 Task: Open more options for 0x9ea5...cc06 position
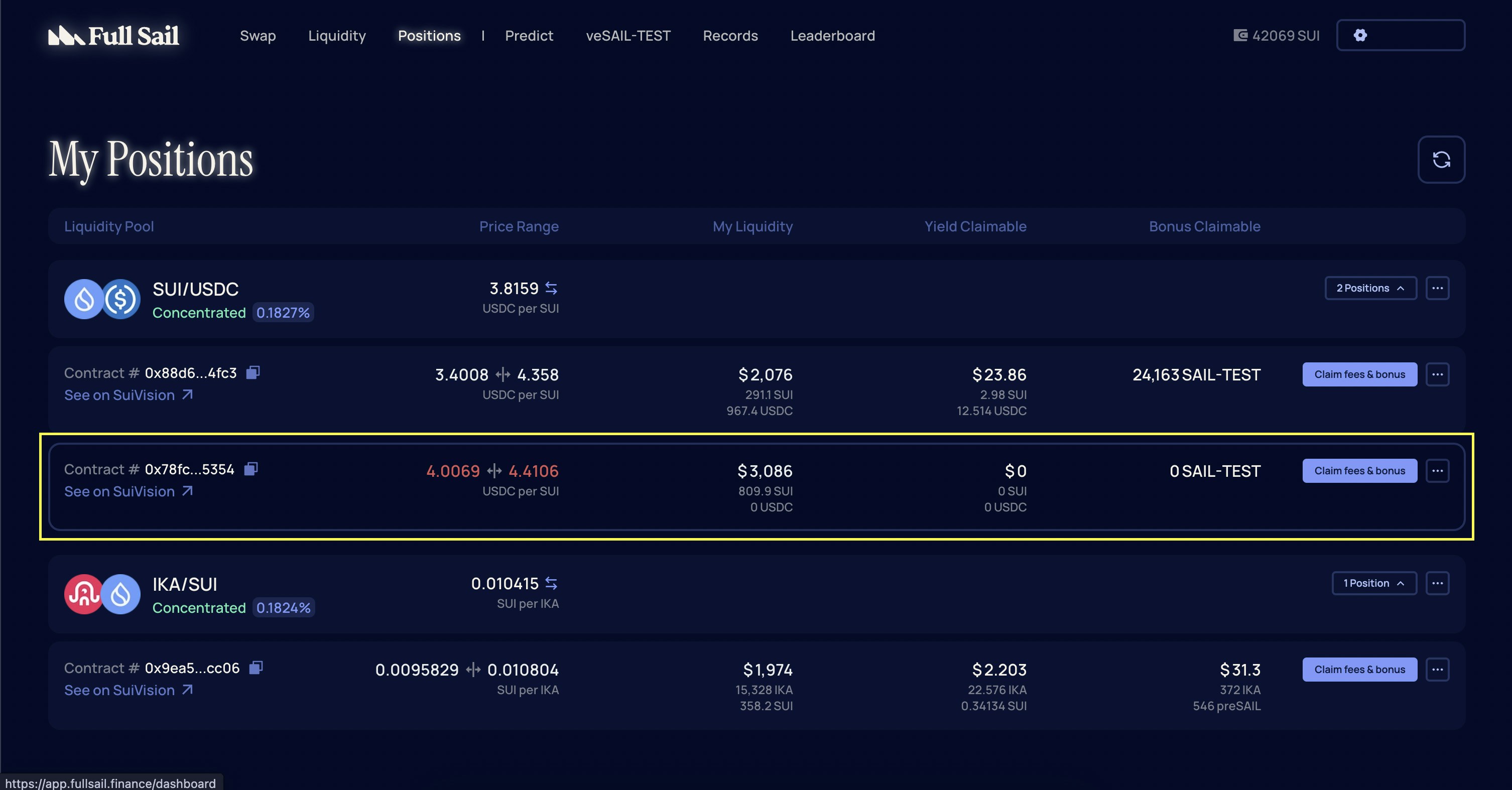coord(1437,670)
